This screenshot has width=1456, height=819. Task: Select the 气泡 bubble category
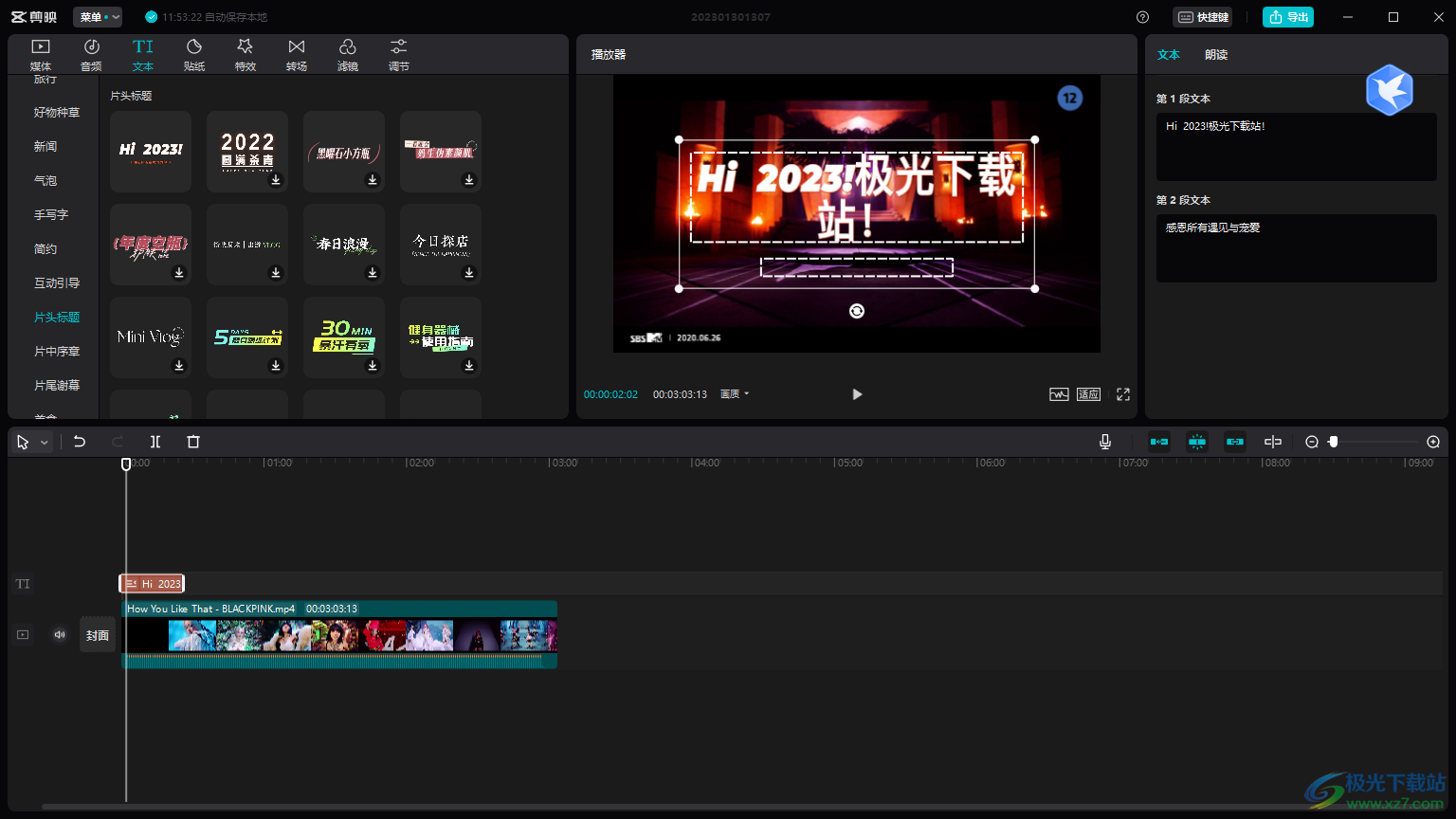(45, 180)
